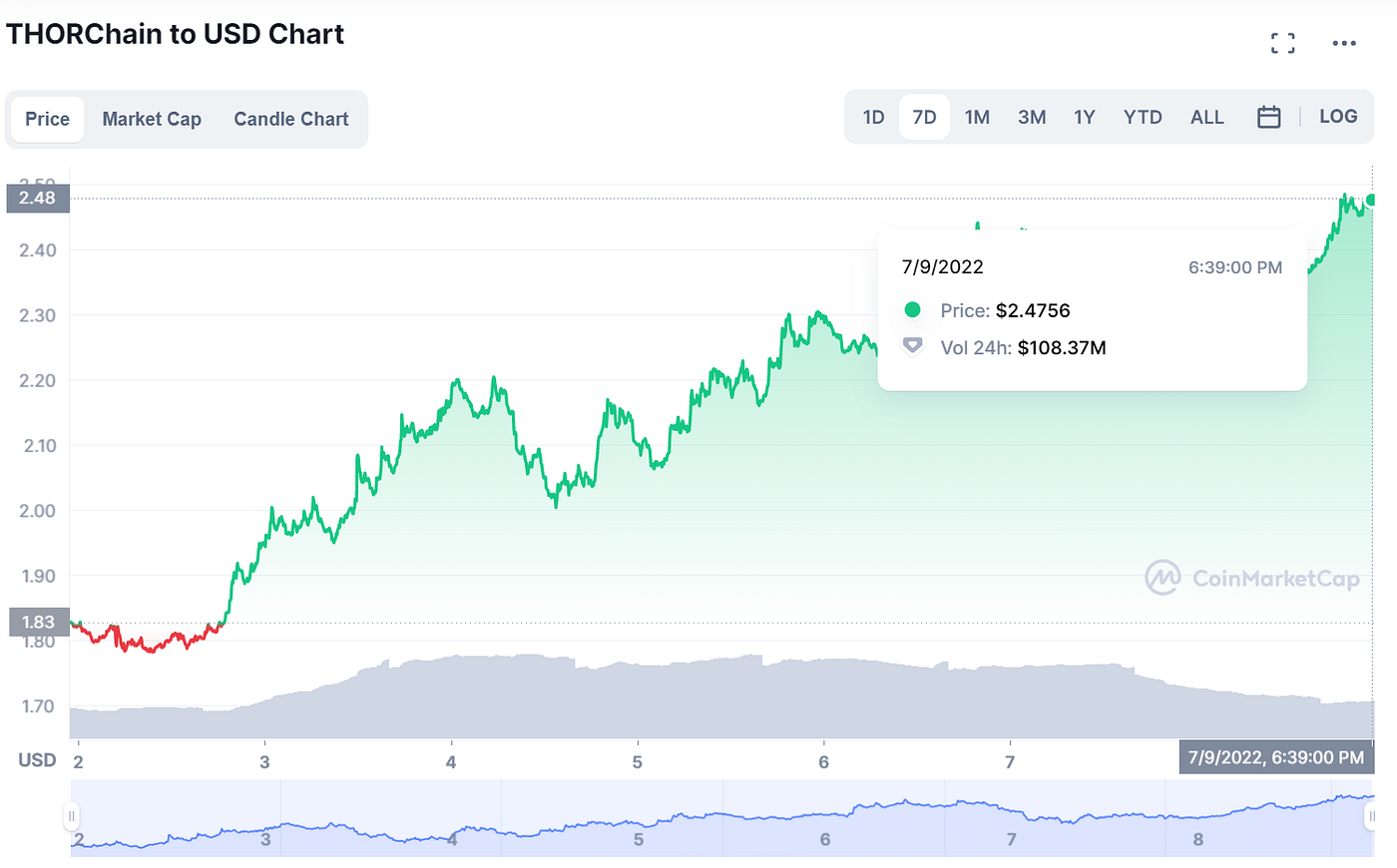The image size is (1397, 868).
Task: Click the green current price dot
Action: pos(1372,200)
